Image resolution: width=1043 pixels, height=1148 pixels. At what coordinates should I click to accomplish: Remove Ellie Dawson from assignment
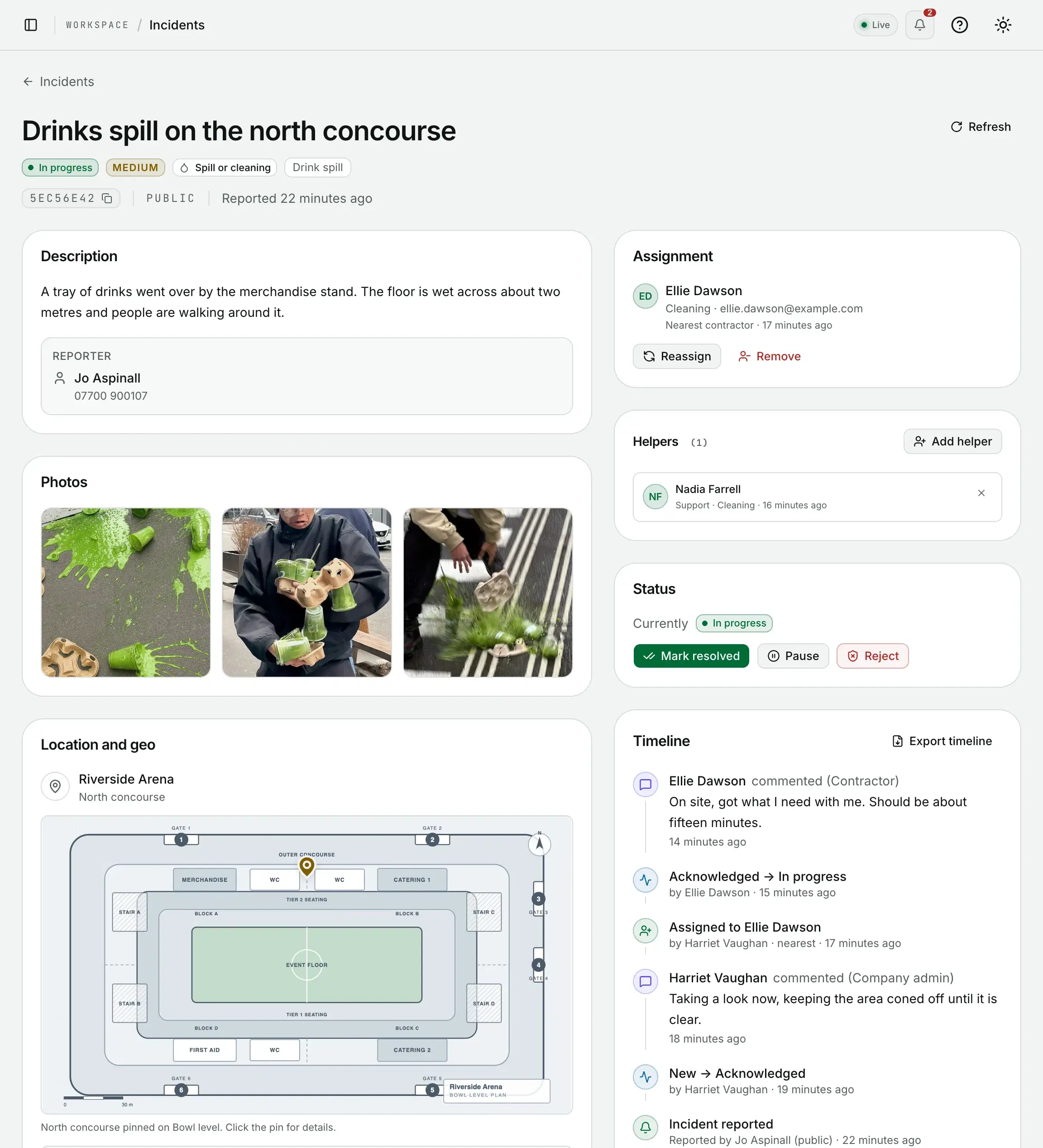click(769, 356)
